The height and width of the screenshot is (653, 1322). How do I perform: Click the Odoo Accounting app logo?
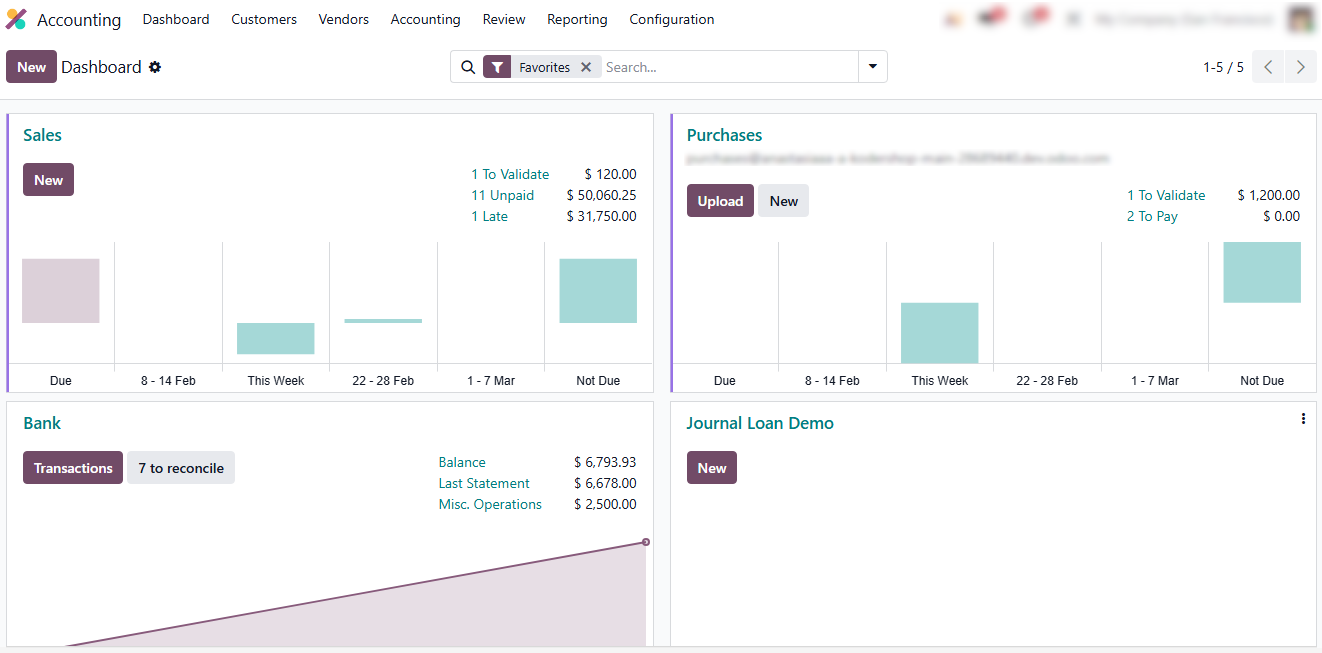pos(16,19)
